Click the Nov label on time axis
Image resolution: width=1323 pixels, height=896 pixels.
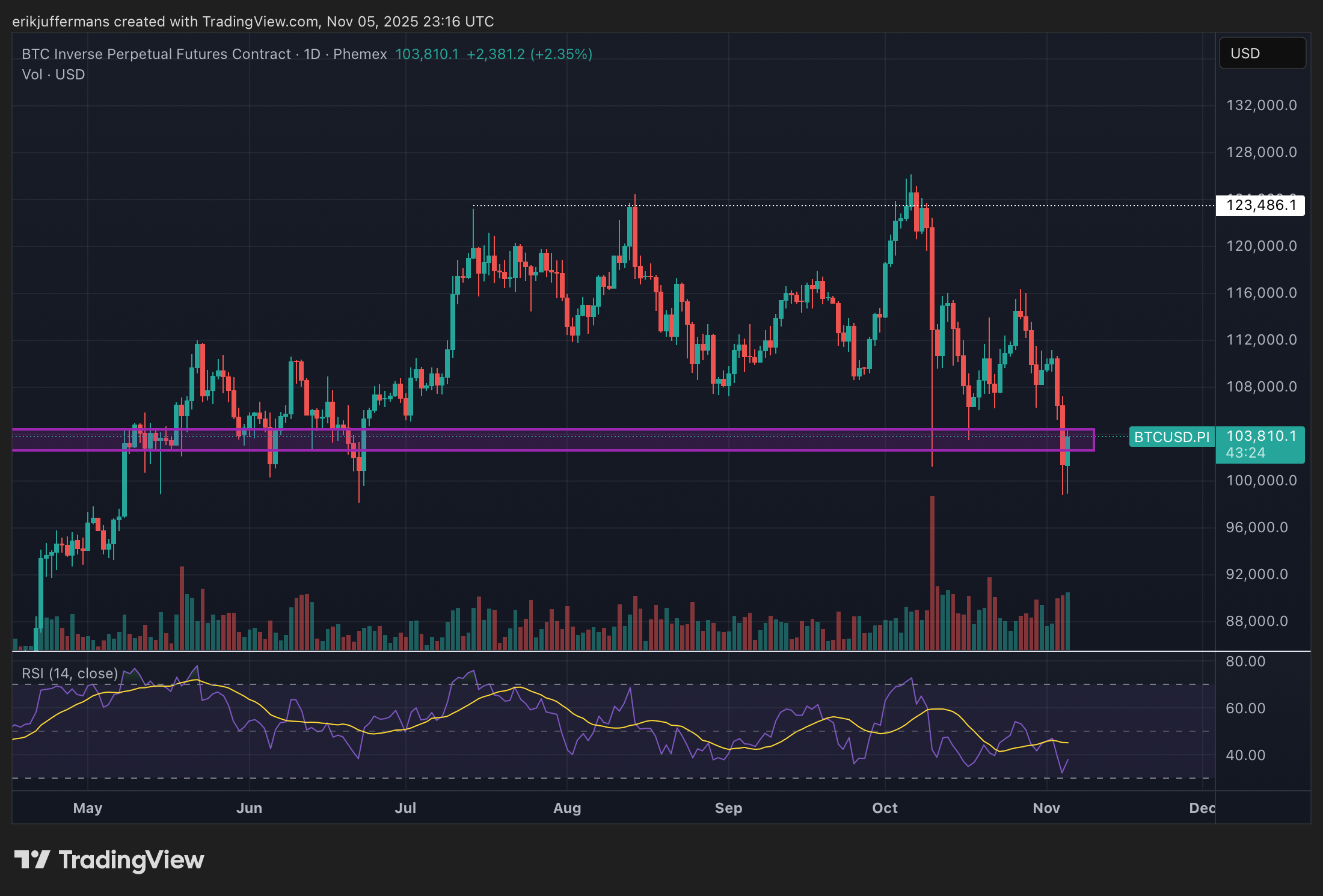pos(1046,808)
